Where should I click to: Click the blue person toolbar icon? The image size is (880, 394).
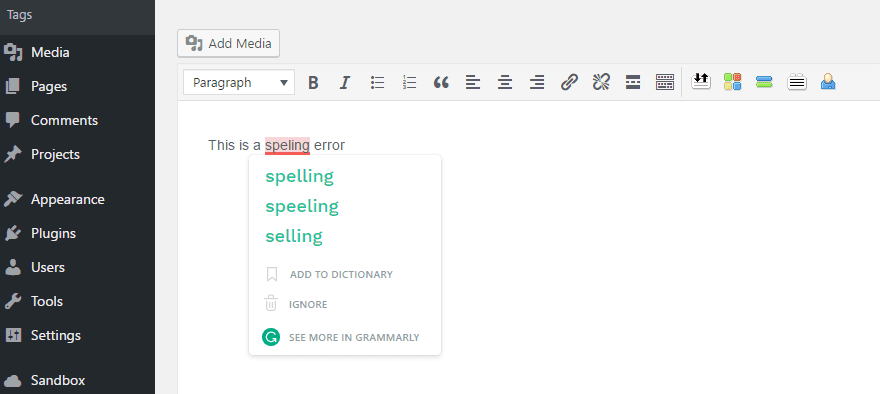pos(828,82)
